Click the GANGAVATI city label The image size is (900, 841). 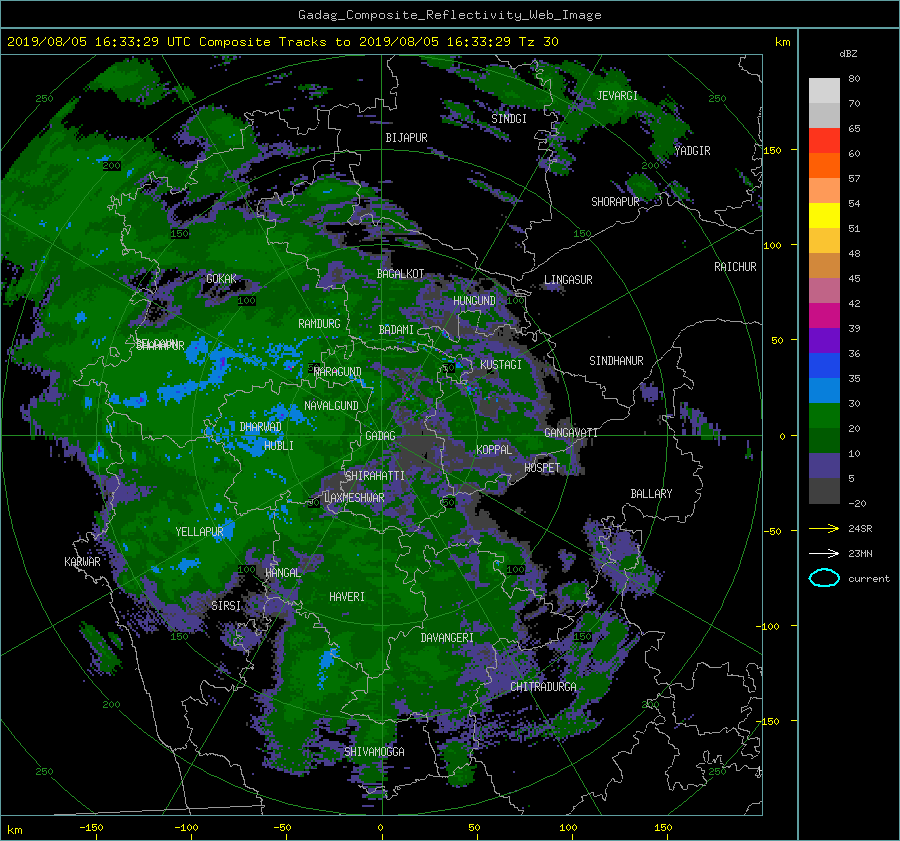pyautogui.click(x=571, y=433)
